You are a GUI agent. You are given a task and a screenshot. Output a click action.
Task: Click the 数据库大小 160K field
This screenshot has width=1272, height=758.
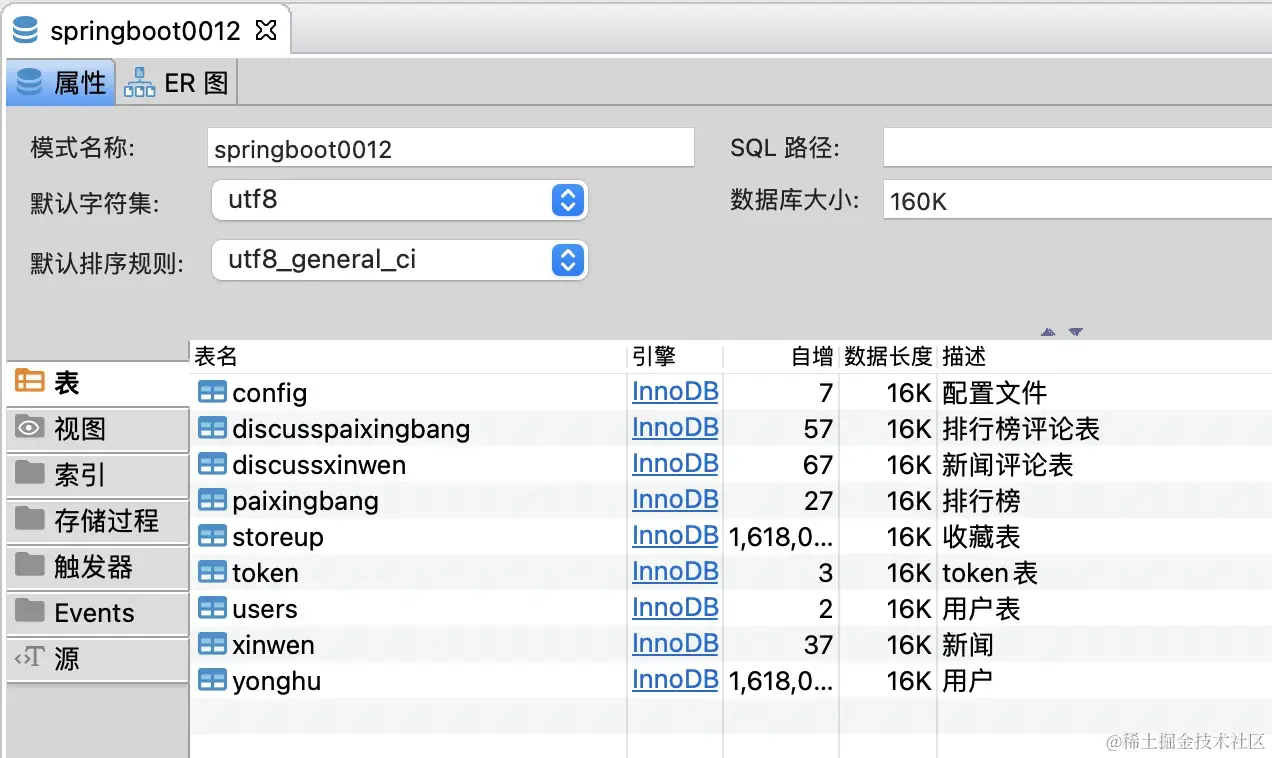point(1077,200)
